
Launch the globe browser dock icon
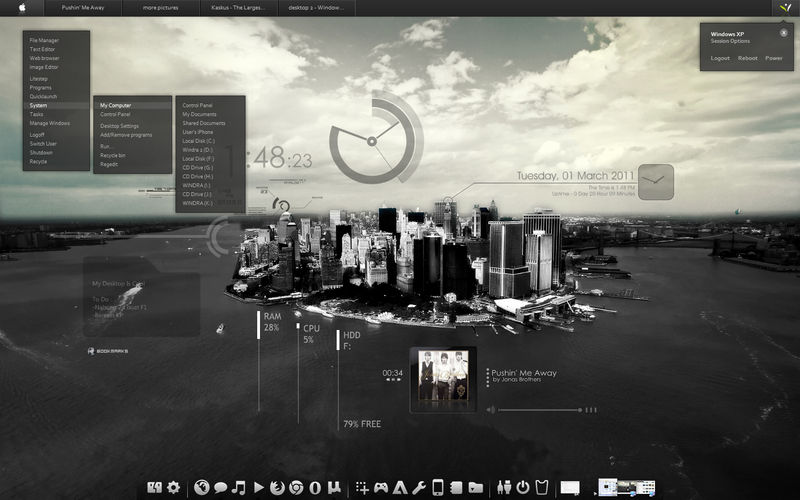[202, 487]
